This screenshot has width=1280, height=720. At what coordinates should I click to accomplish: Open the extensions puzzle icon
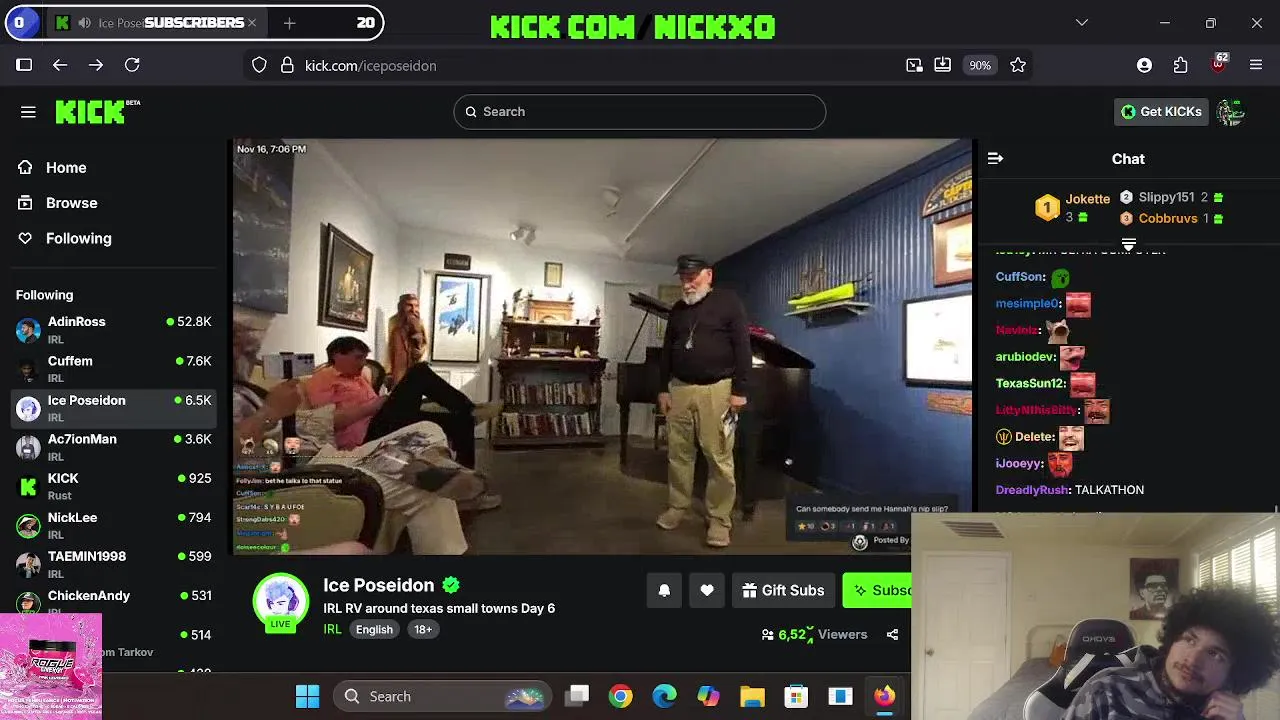[x=1181, y=65]
